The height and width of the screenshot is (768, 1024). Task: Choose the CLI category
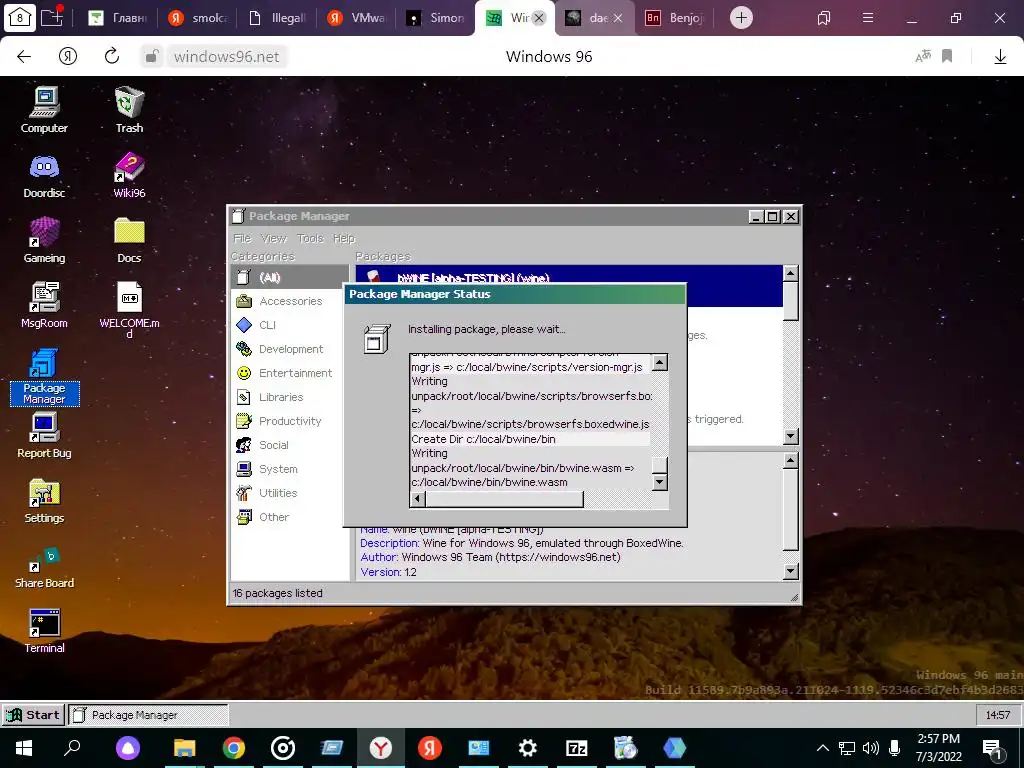click(x=290, y=325)
